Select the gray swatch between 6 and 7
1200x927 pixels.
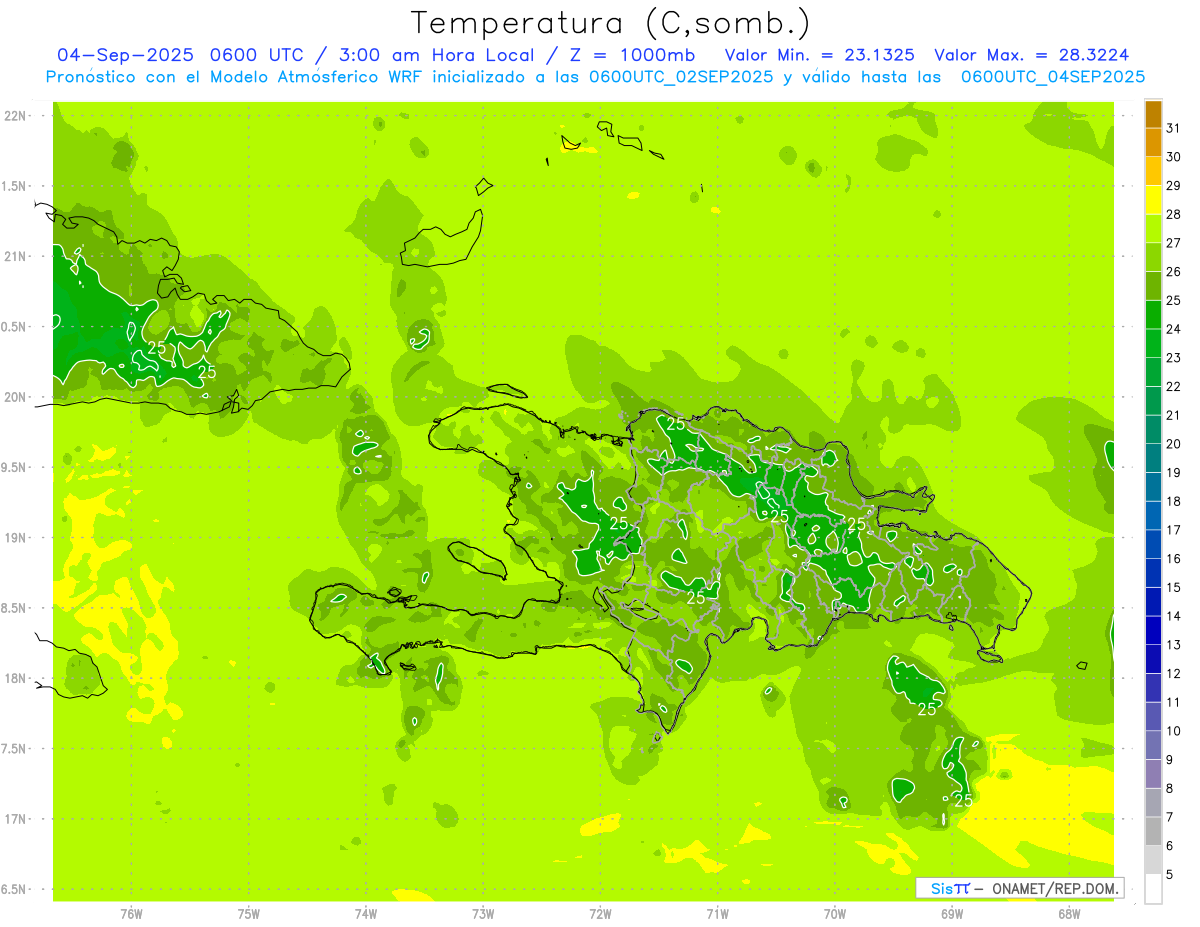pos(1153,832)
